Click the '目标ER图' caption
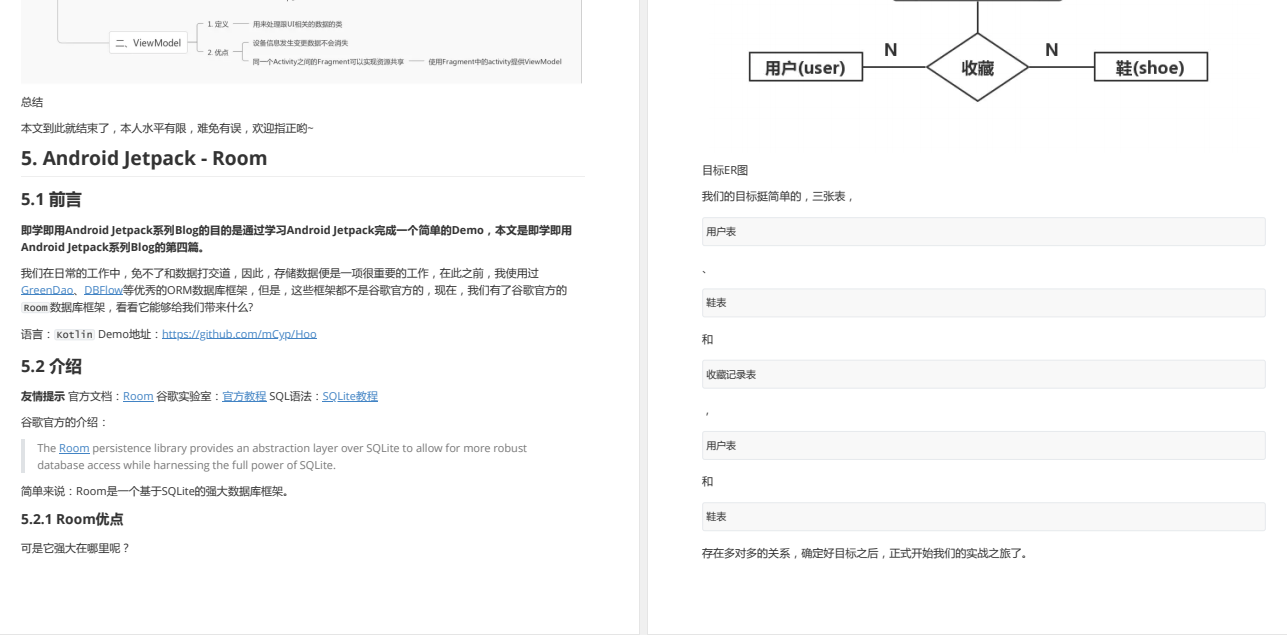 [725, 170]
